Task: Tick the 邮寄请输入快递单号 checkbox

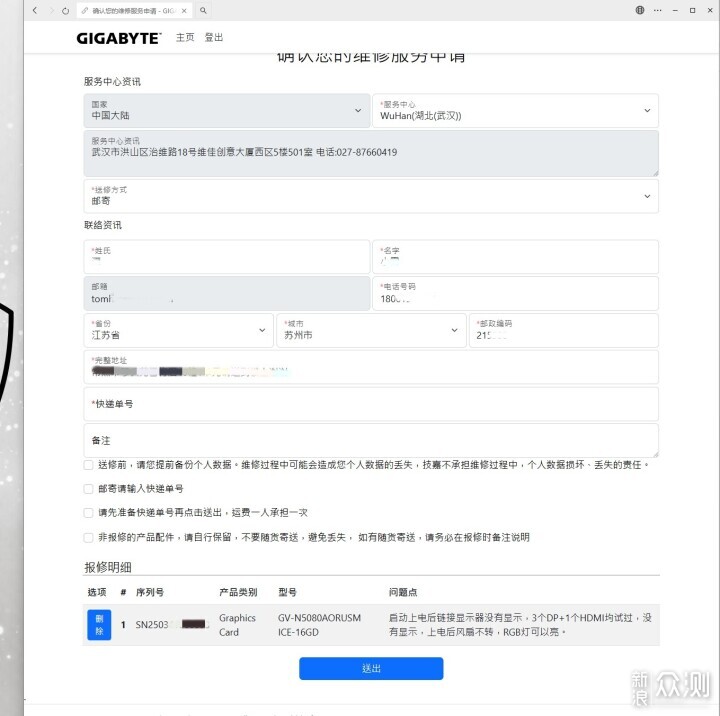Action: pos(89,489)
